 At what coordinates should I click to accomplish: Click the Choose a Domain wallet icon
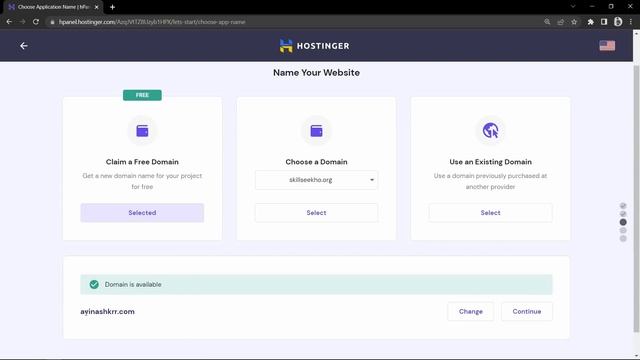(x=316, y=131)
